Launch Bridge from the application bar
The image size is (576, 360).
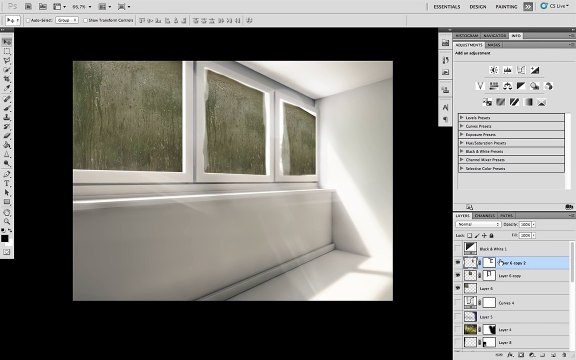[29, 6]
